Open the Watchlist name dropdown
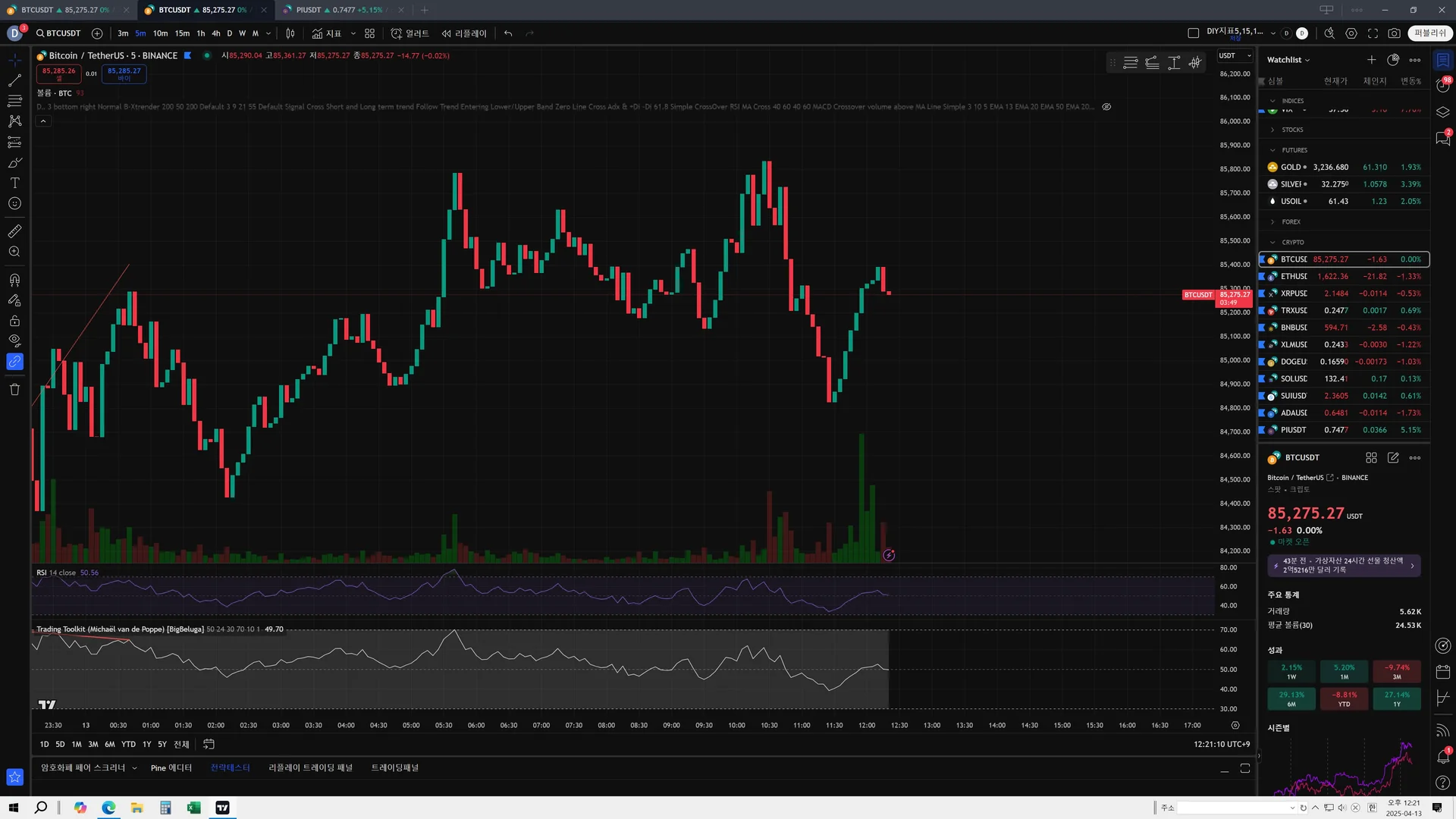The height and width of the screenshot is (819, 1456). tap(1288, 60)
